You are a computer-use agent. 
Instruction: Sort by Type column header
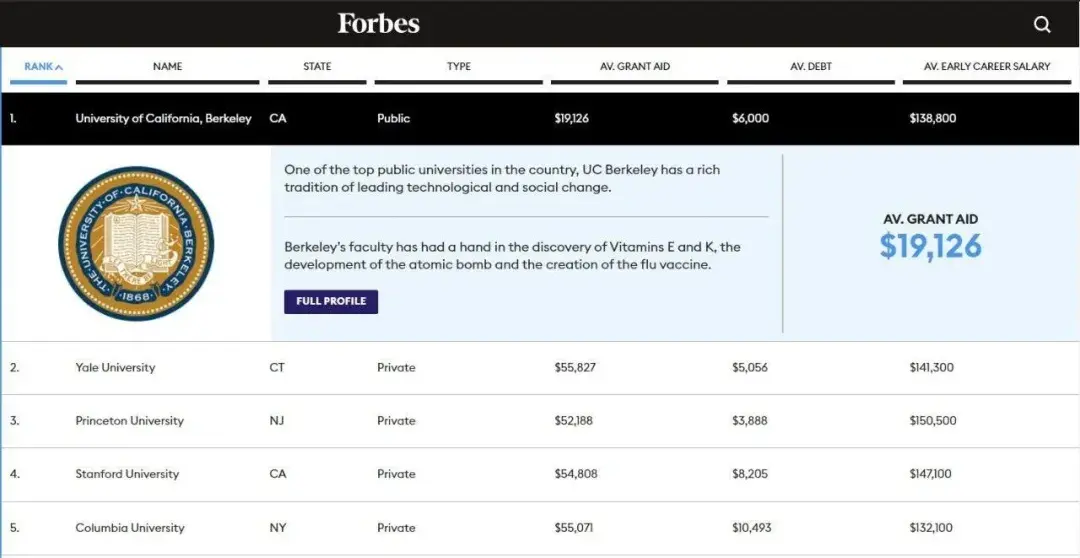(x=459, y=66)
